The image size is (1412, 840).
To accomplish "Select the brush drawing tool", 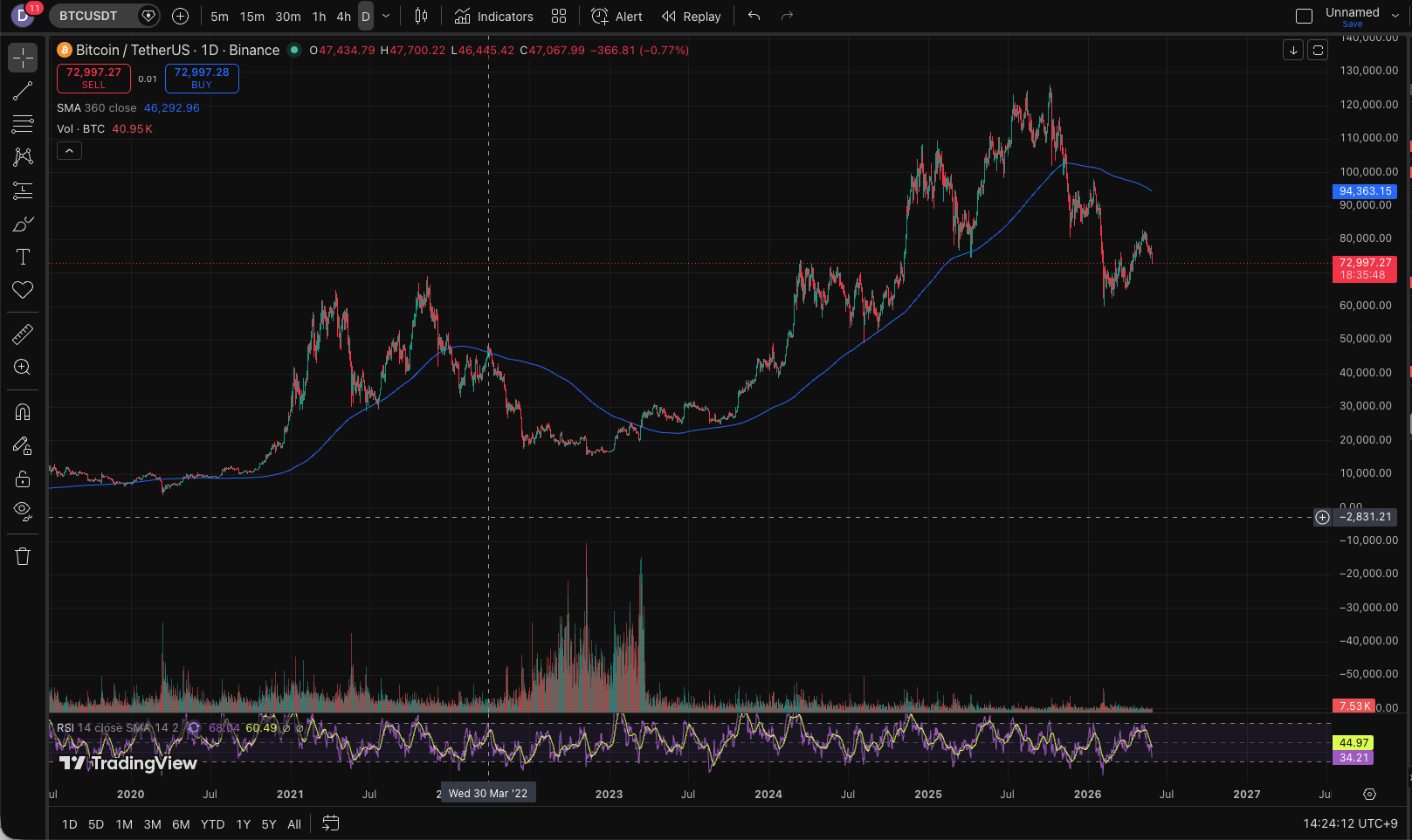I will pyautogui.click(x=23, y=224).
